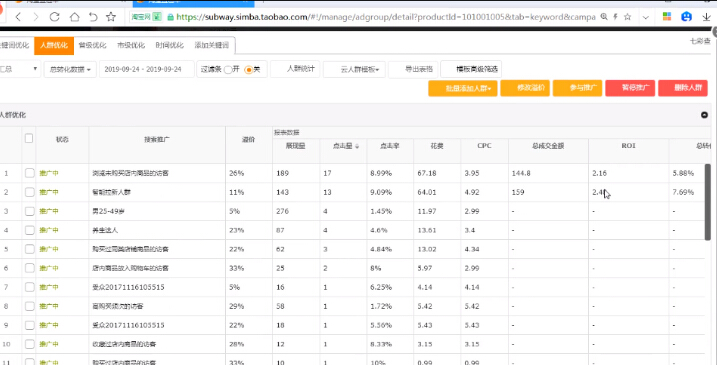Image resolution: width=717 pixels, height=365 pixels.
Task: Go back with the browser back arrow
Action: [18, 17]
